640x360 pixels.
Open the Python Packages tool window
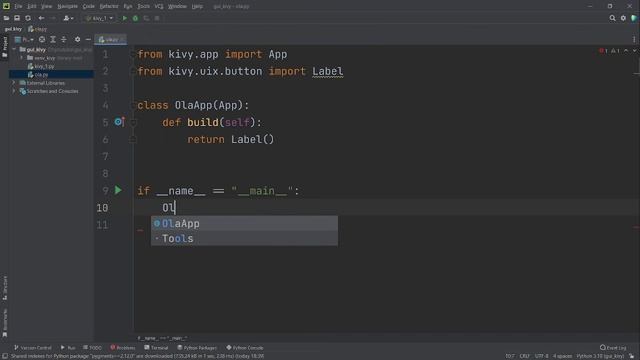(x=197, y=348)
